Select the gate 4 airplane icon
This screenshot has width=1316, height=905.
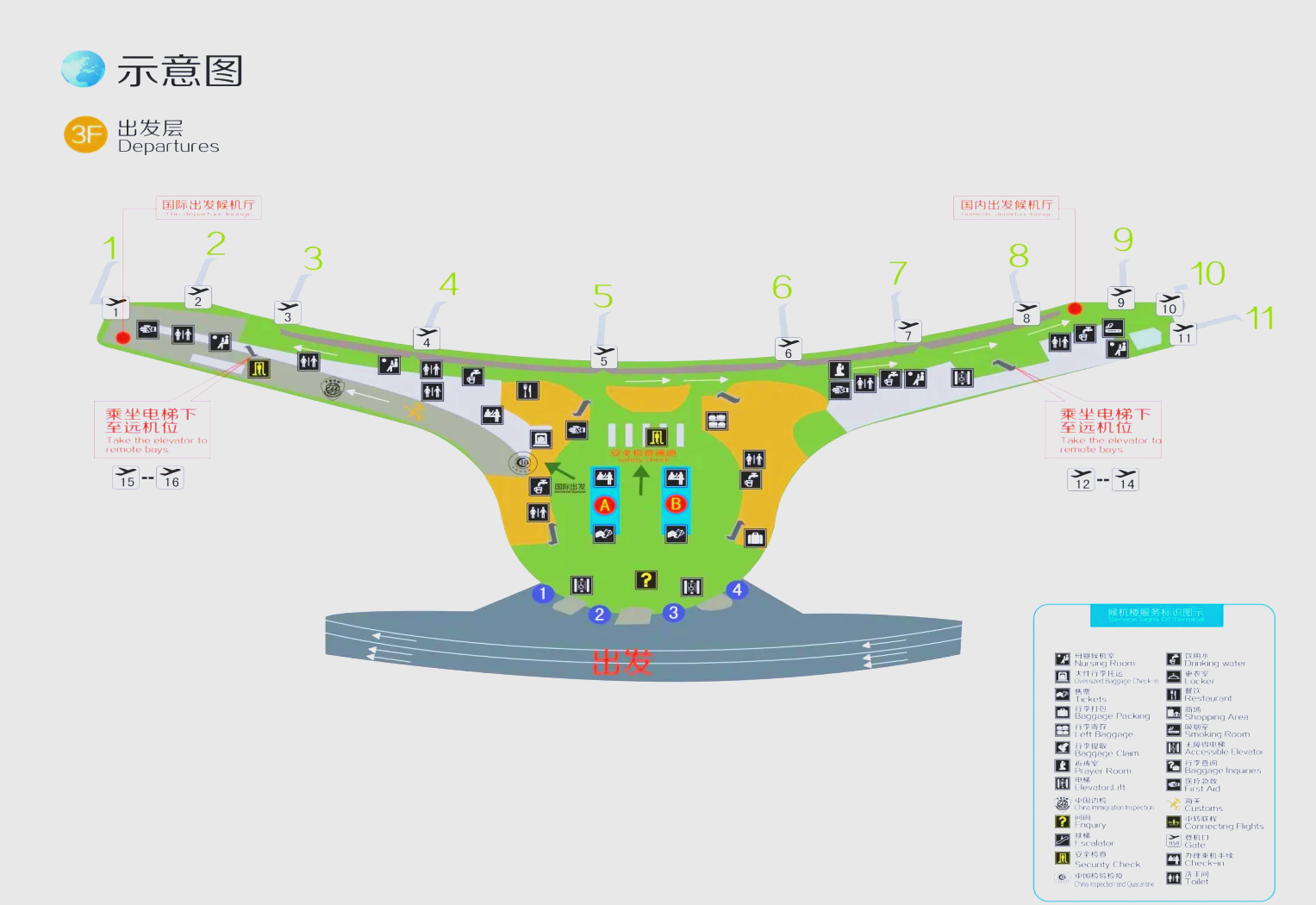427,338
